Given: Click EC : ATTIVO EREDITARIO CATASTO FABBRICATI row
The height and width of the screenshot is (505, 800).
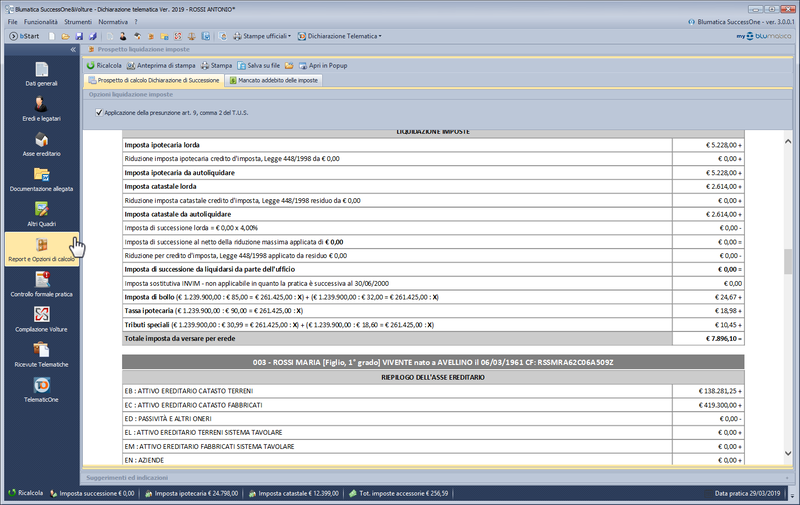Looking at the screenshot, I should [433, 405].
